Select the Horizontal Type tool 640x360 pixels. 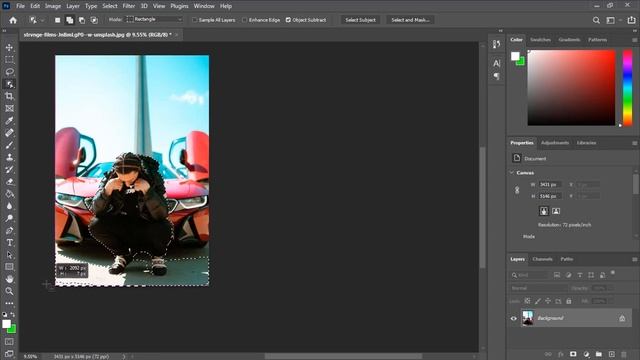click(x=9, y=243)
